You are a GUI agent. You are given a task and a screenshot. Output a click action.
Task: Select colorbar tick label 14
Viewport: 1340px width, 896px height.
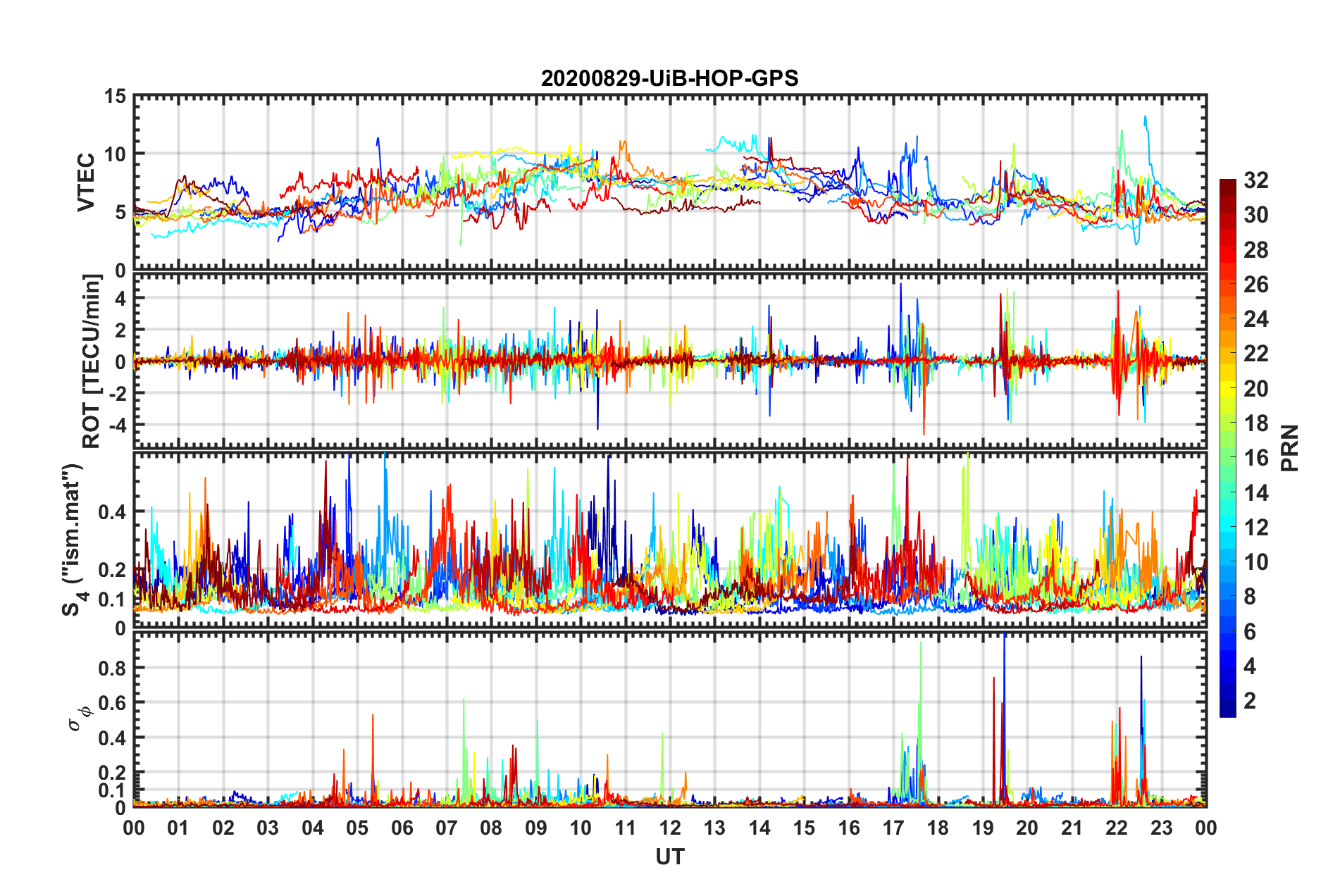(x=1256, y=493)
